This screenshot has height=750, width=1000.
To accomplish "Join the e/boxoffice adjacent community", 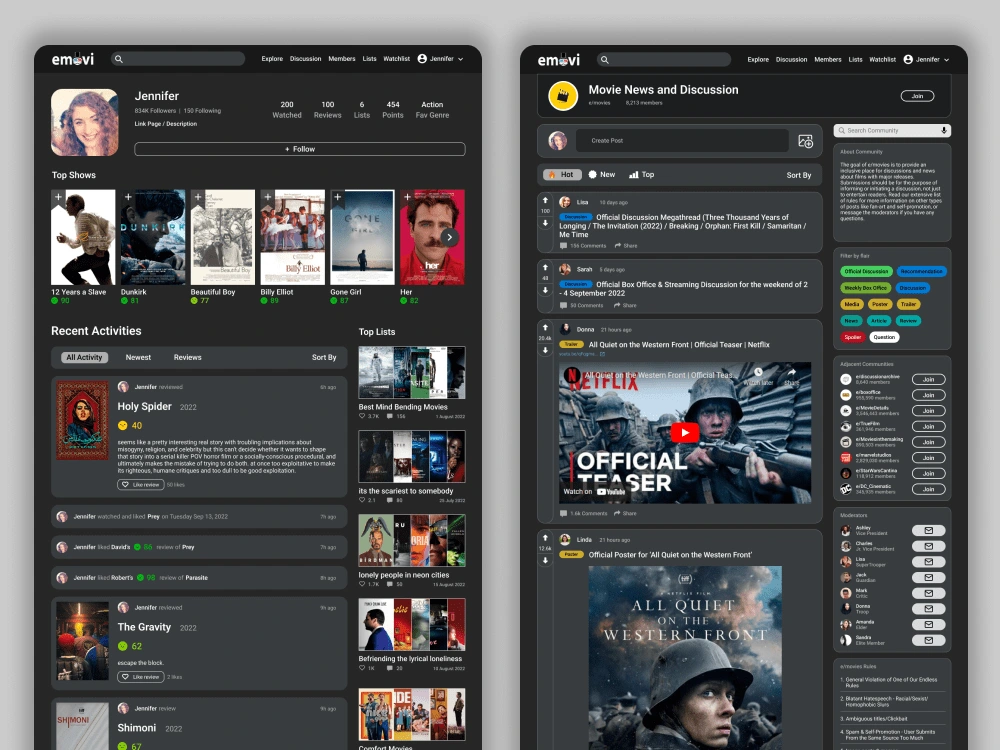I will click(x=929, y=395).
